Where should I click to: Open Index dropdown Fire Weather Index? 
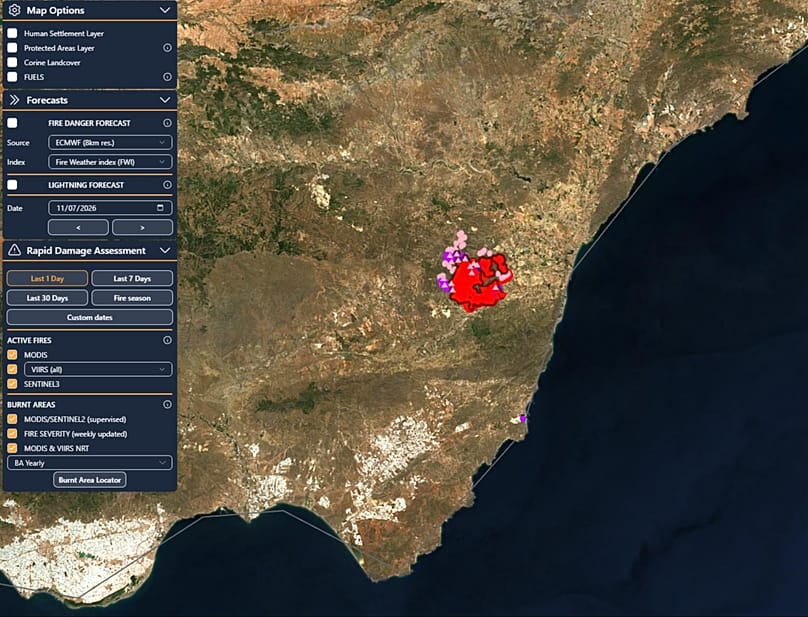coord(110,162)
